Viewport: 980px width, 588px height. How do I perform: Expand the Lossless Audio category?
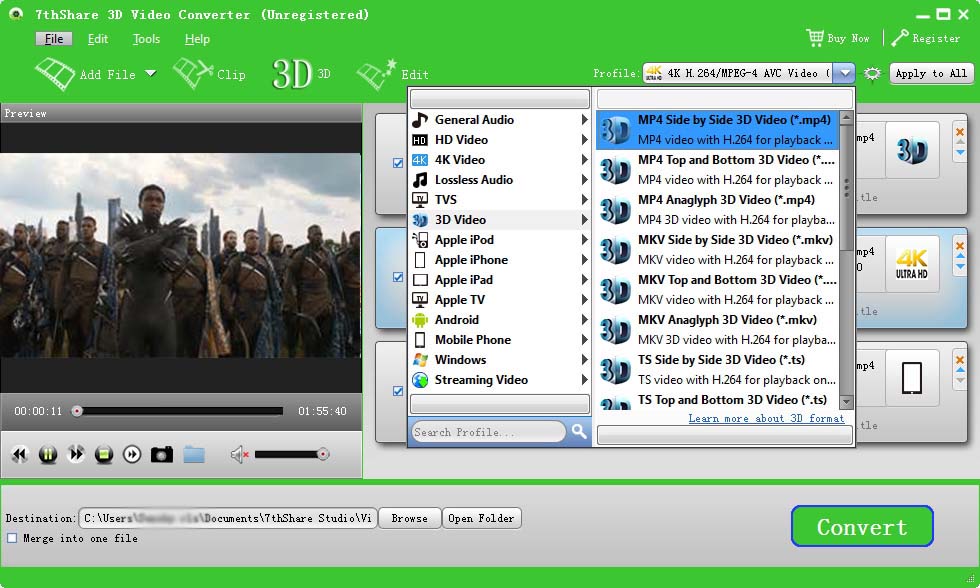pyautogui.click(x=584, y=179)
